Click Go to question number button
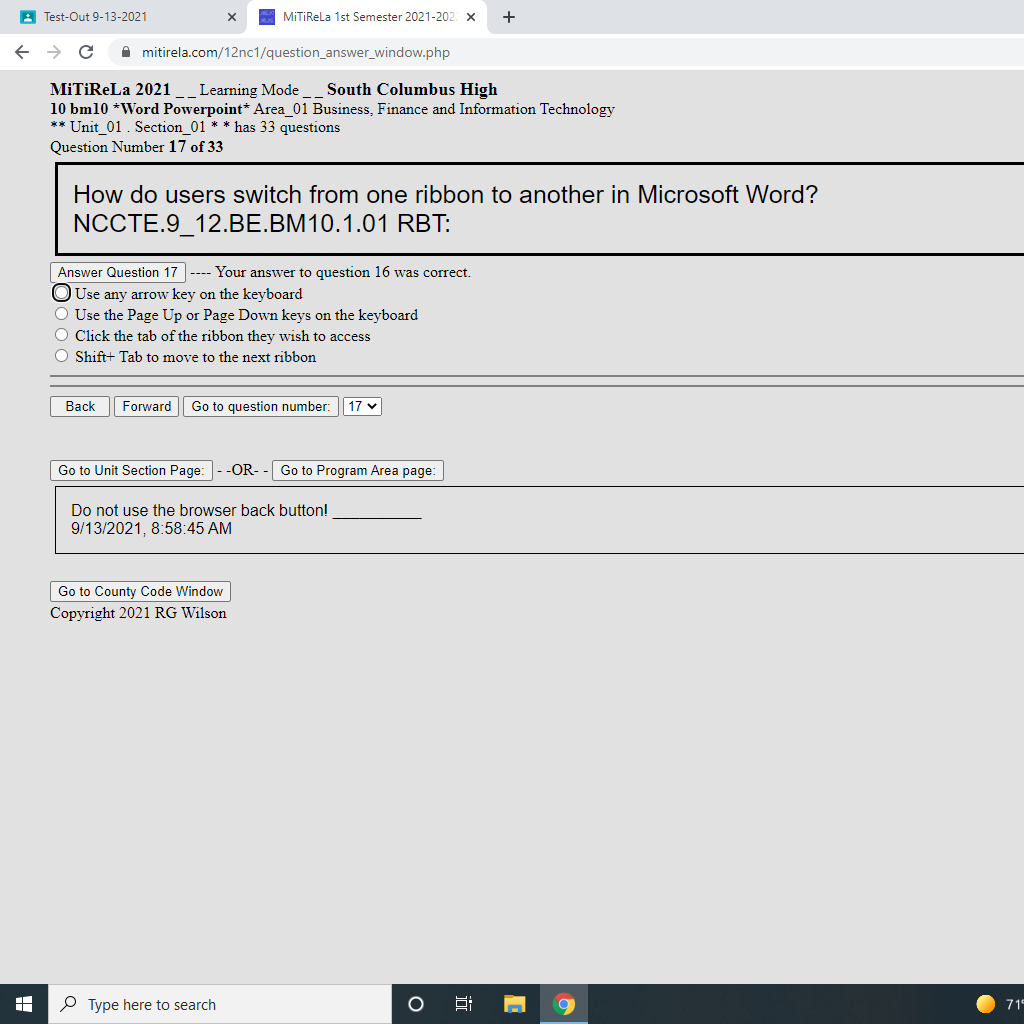 click(x=261, y=406)
